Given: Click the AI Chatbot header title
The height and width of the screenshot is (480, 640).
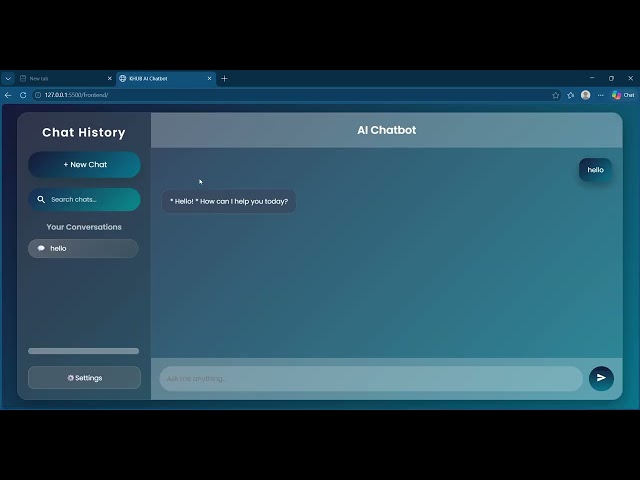Looking at the screenshot, I should 387,130.
